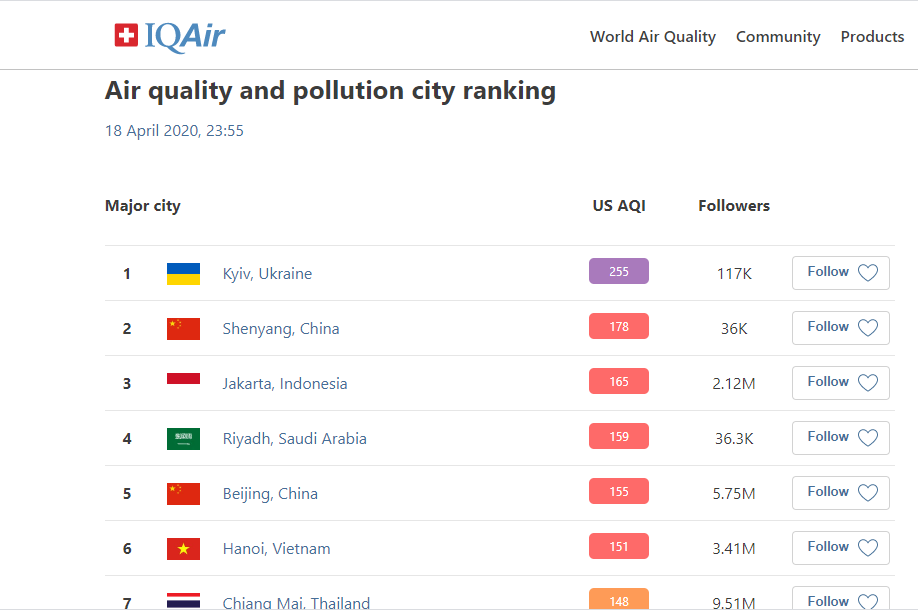Click the red 159 AQI badge
The width and height of the screenshot is (918, 612).
618,437
